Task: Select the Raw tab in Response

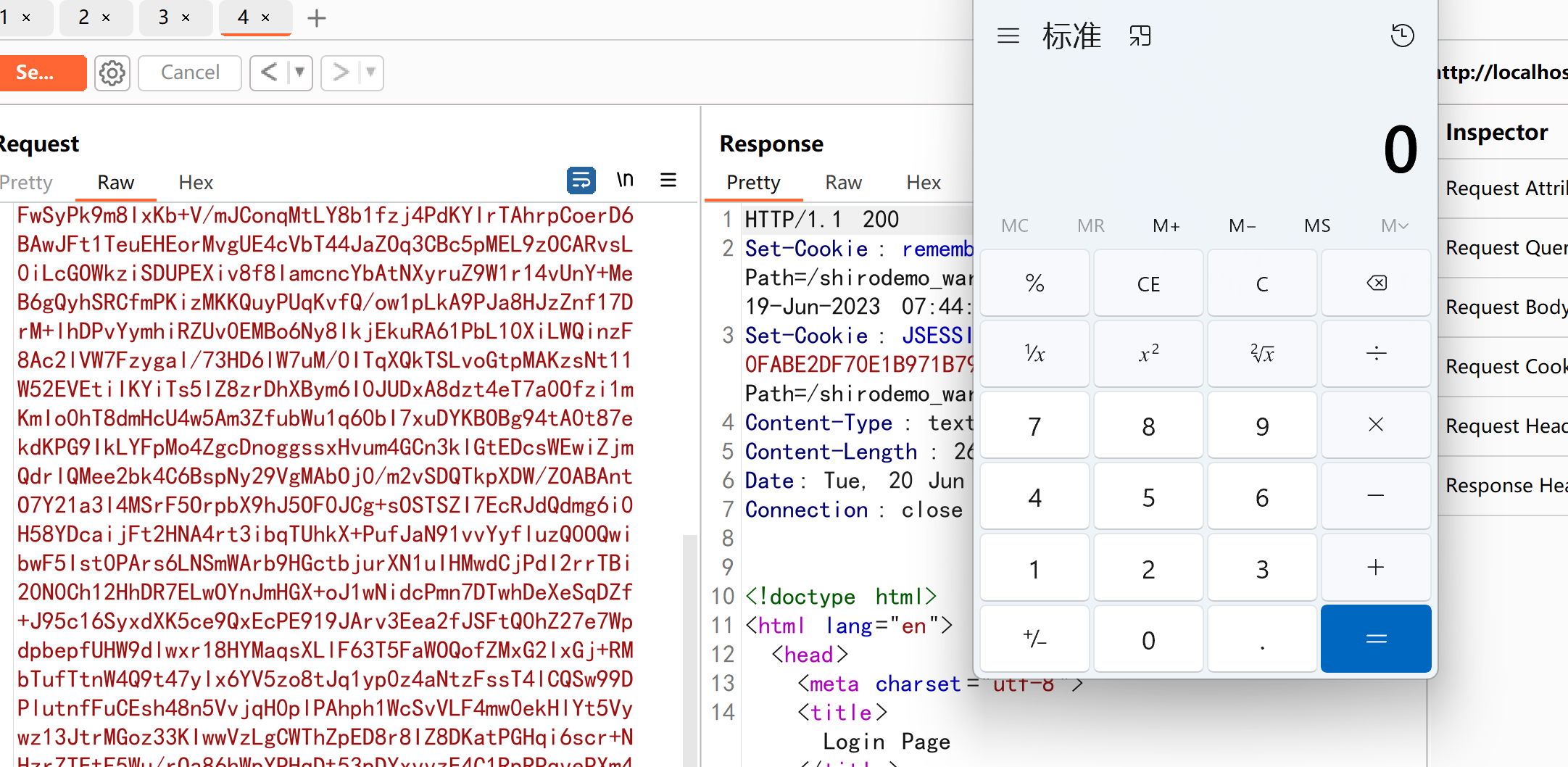Action: [843, 183]
